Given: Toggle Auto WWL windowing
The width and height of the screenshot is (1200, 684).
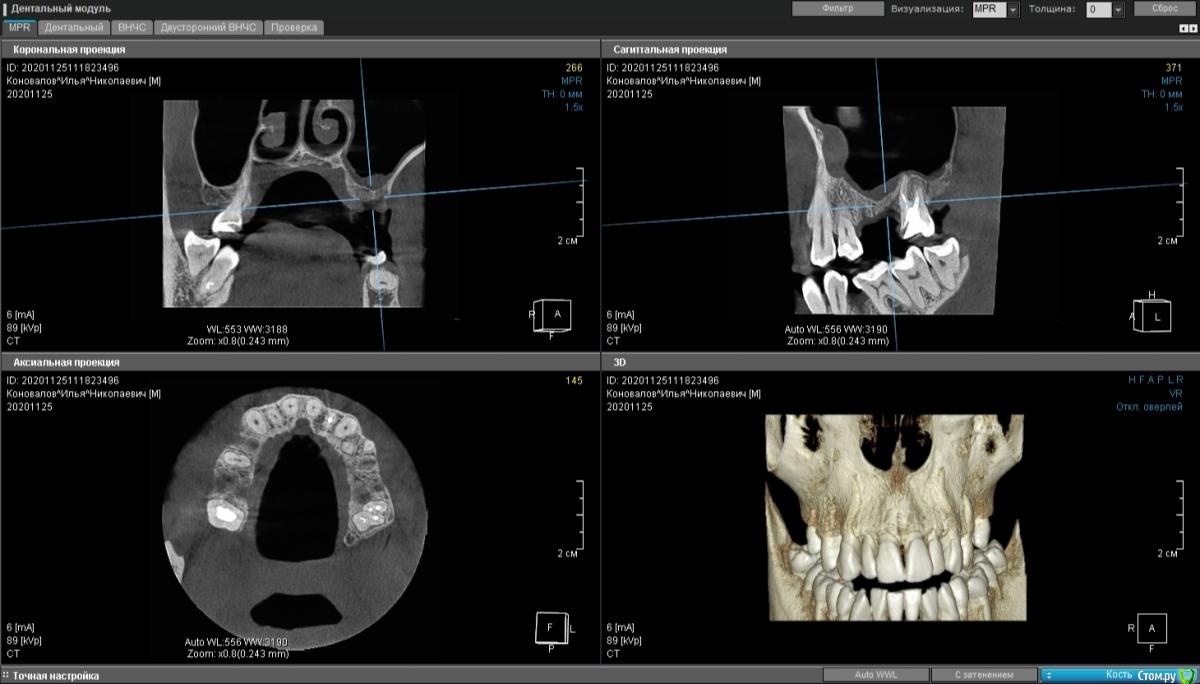Looking at the screenshot, I should (875, 675).
